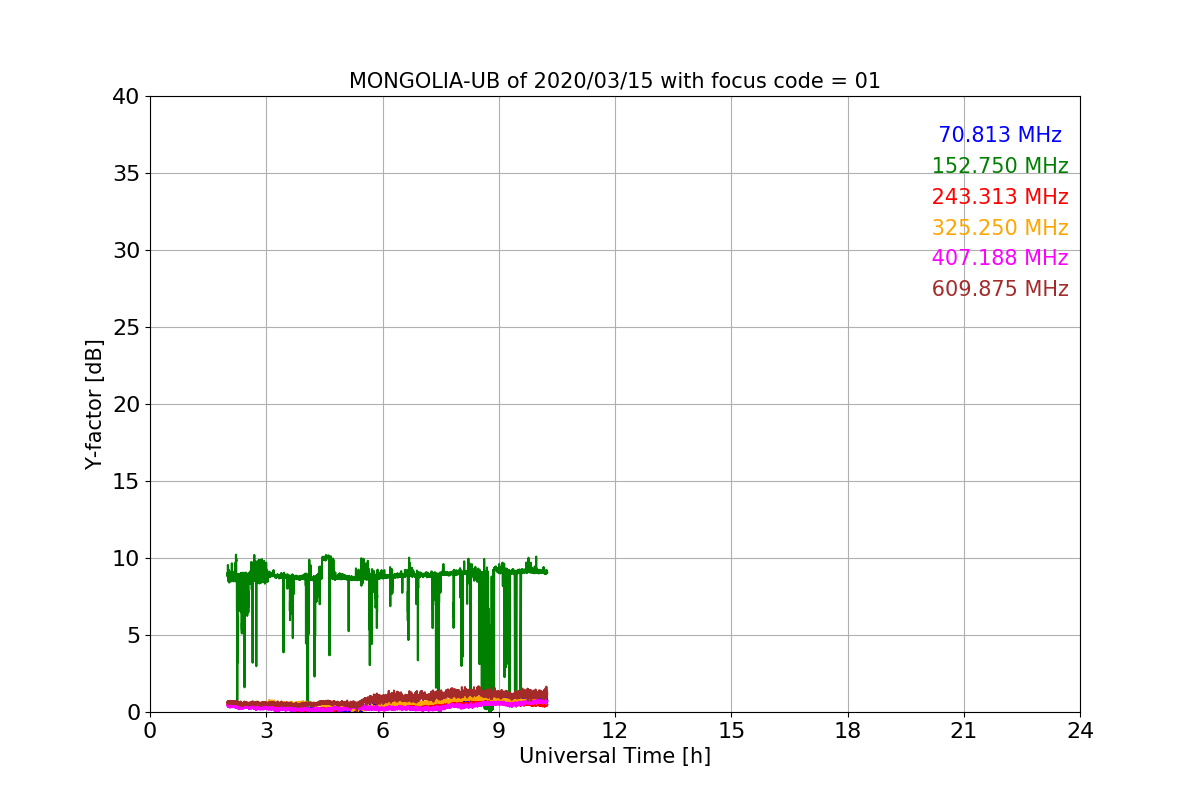Click the y-axis tick value 5

click(x=132, y=636)
